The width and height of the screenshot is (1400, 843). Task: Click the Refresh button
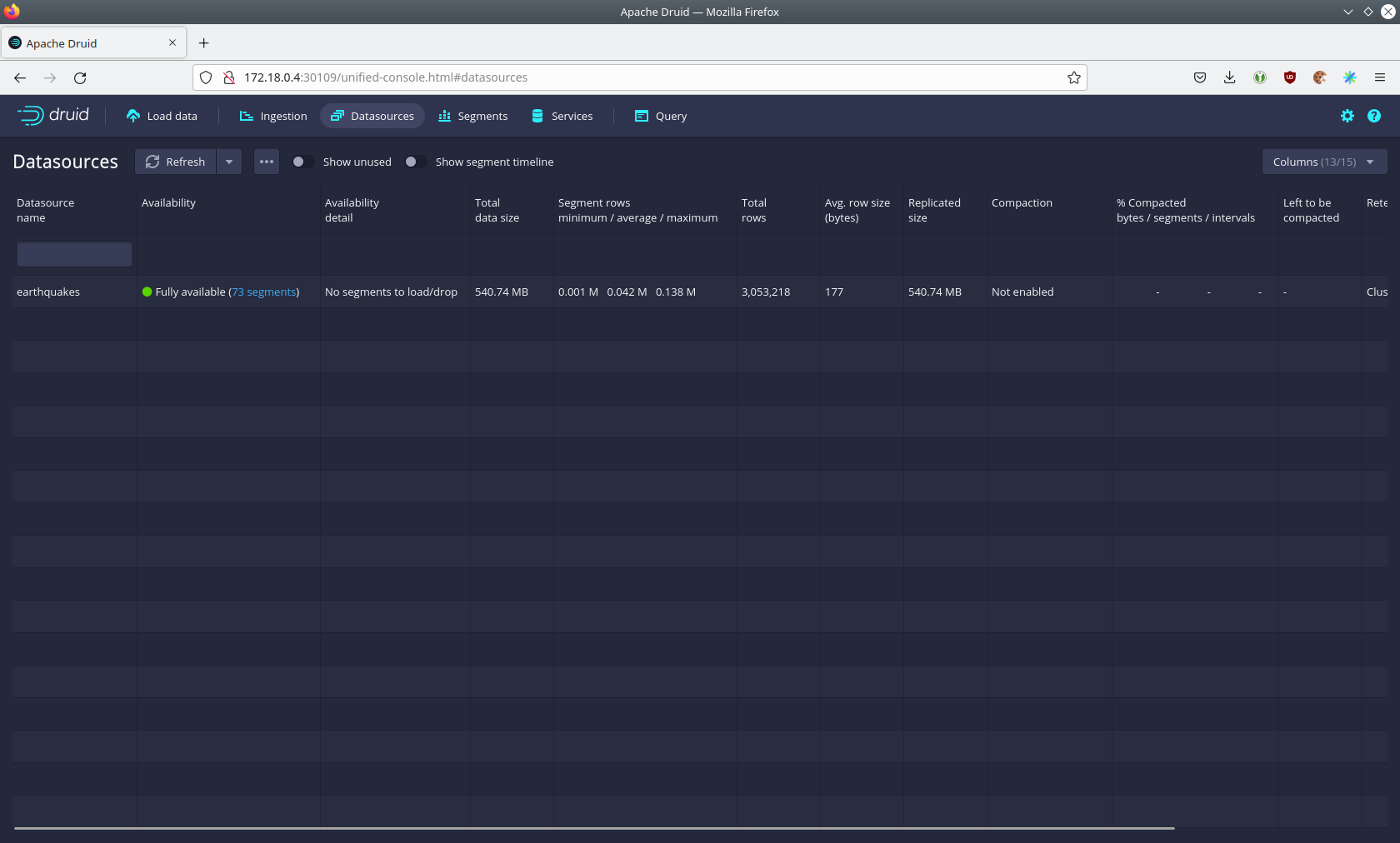pos(176,162)
